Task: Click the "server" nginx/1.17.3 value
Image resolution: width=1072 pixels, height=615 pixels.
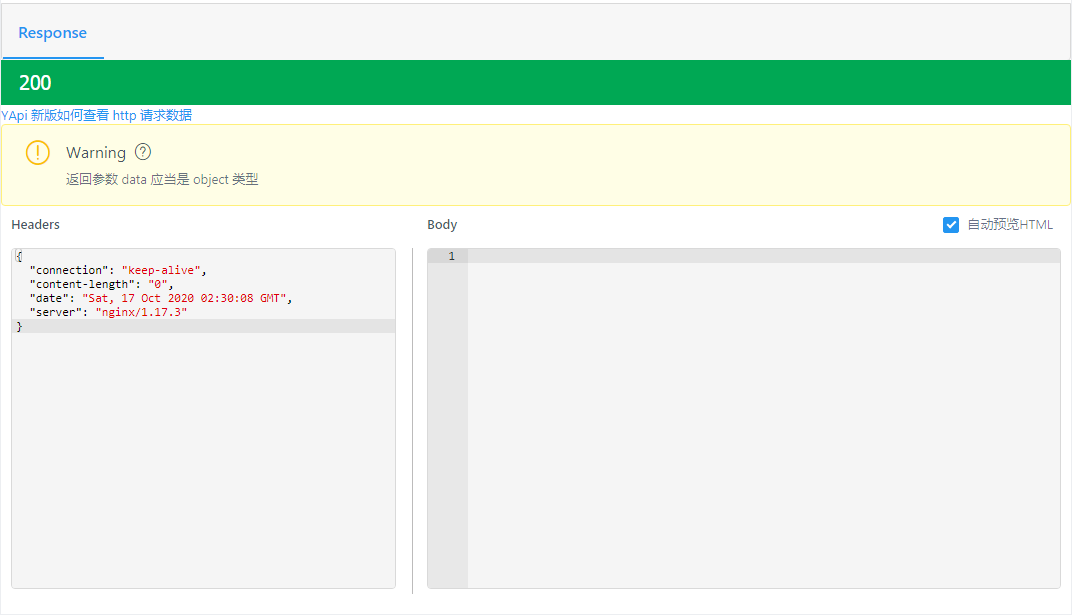Action: [x=141, y=312]
